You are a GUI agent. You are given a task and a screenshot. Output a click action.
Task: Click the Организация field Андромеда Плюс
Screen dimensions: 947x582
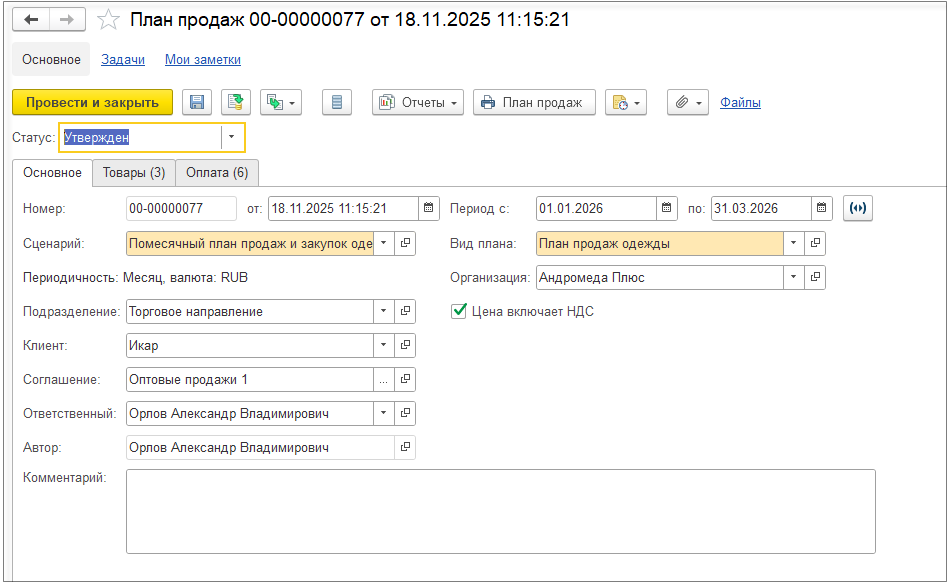660,277
